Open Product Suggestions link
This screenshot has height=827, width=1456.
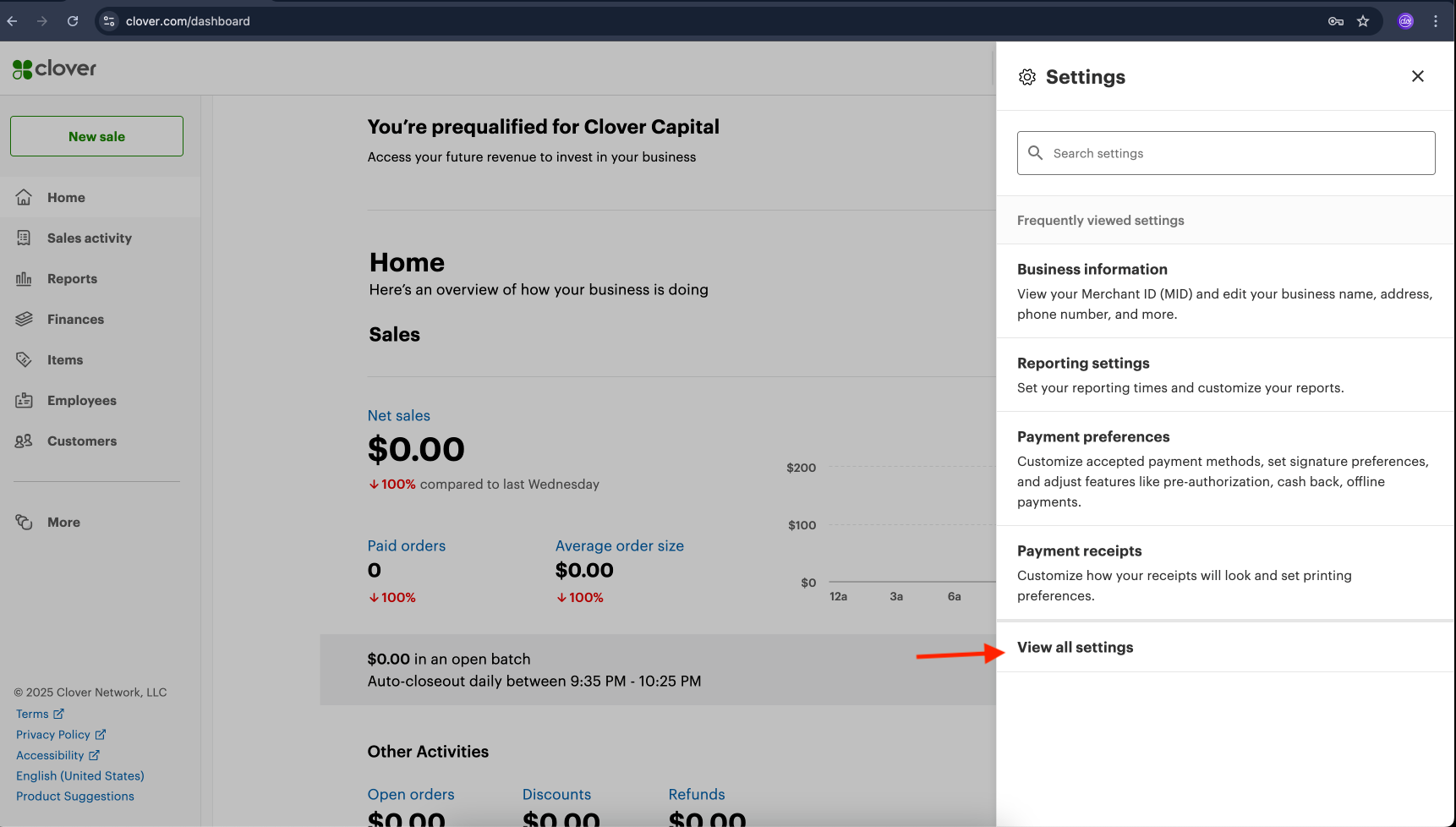pos(75,796)
